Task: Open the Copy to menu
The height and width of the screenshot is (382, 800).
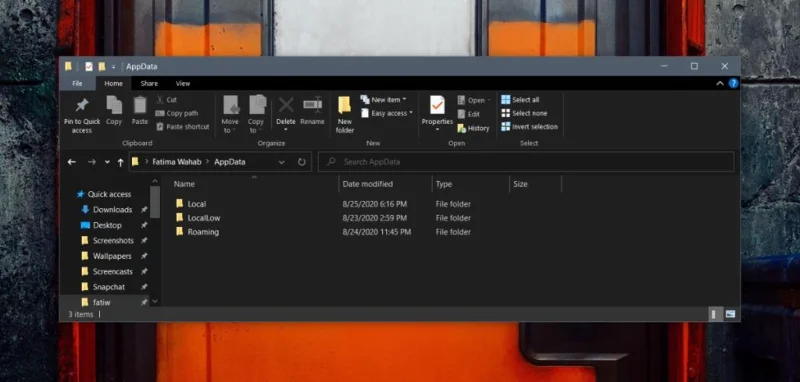Action: [256, 114]
